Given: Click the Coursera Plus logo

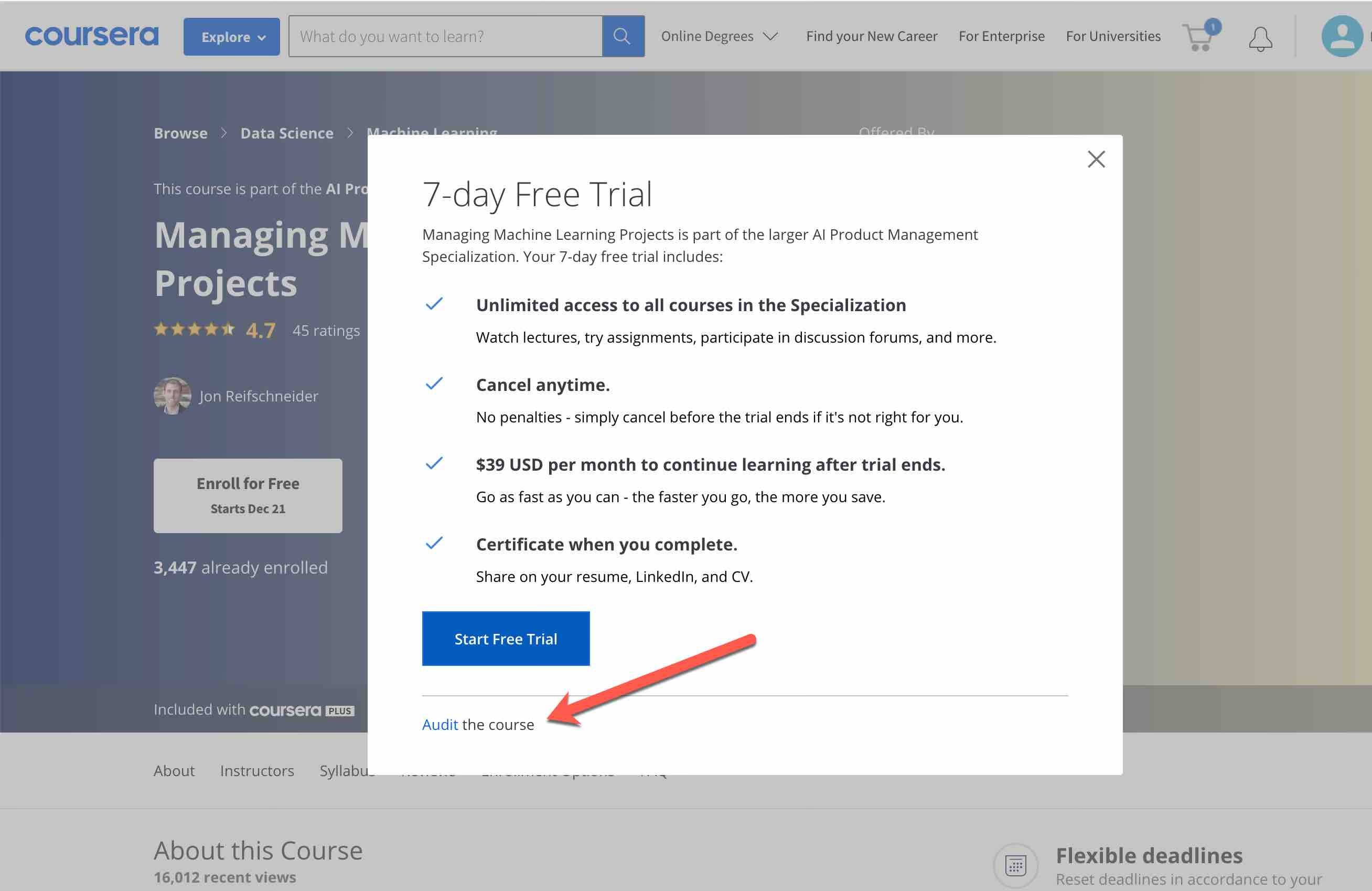Looking at the screenshot, I should click(x=302, y=710).
